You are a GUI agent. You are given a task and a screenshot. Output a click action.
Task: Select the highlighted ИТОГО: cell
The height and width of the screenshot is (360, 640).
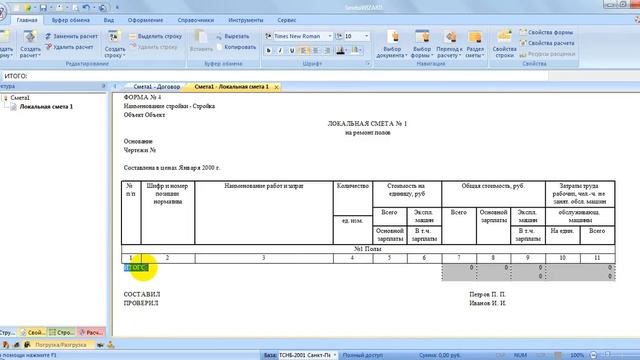pyautogui.click(x=136, y=267)
